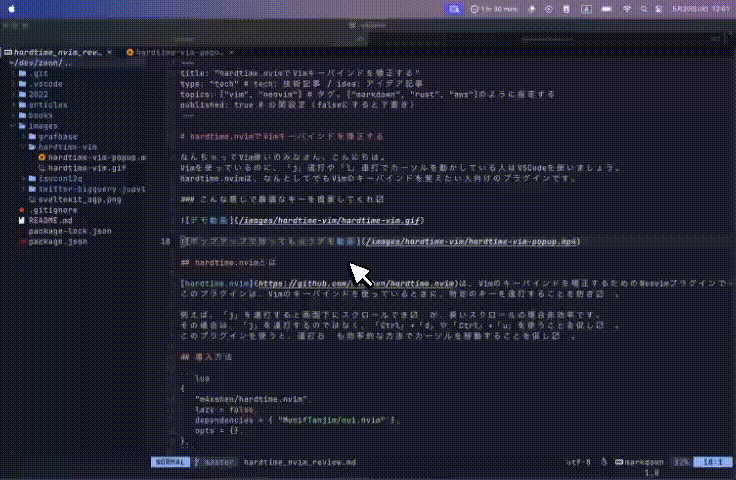Click orange icon of hardtime-vim-popup file
Screen dimensions: 736x480
(42, 158)
